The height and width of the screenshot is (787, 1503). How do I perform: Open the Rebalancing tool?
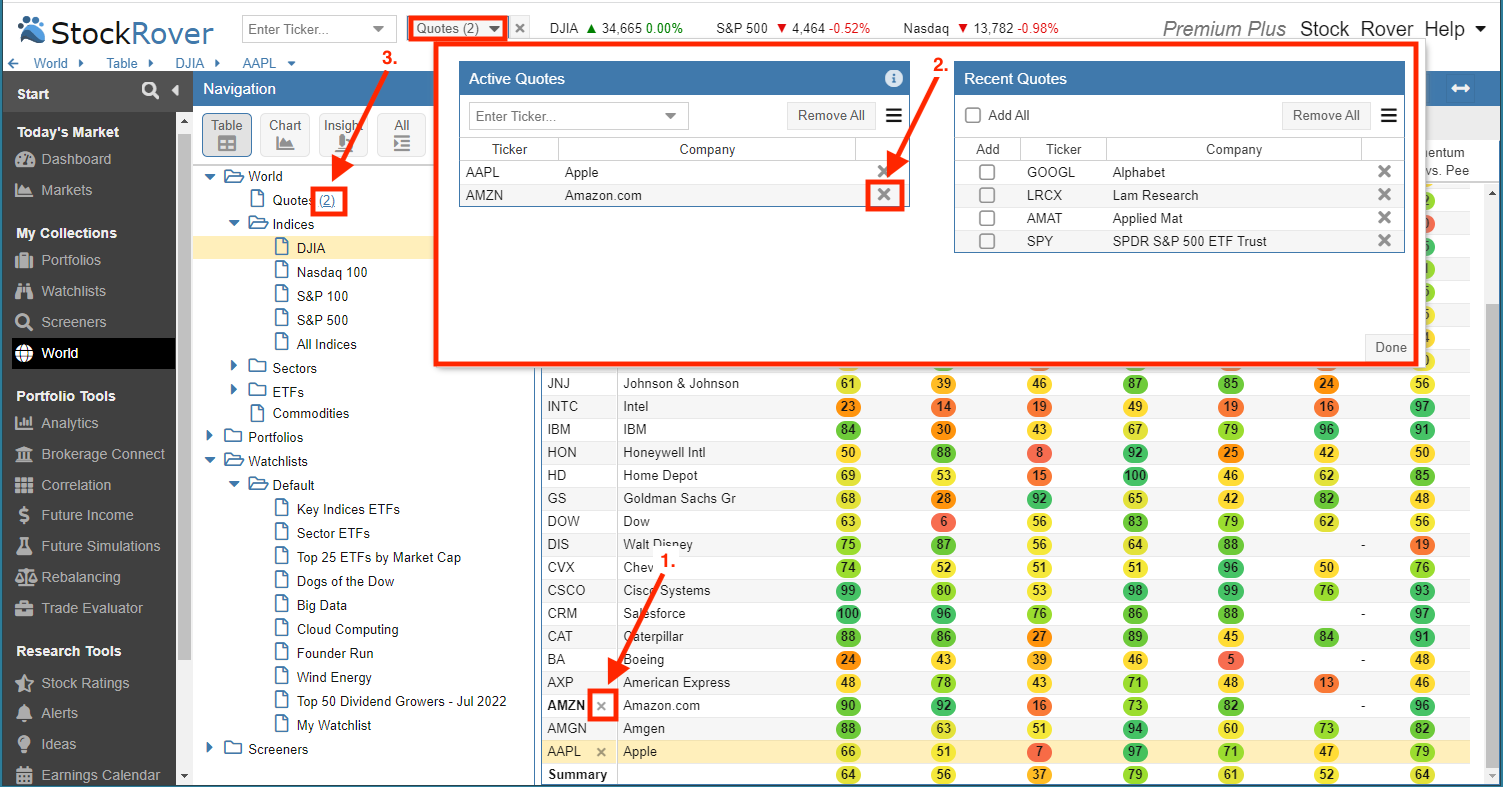coord(80,577)
